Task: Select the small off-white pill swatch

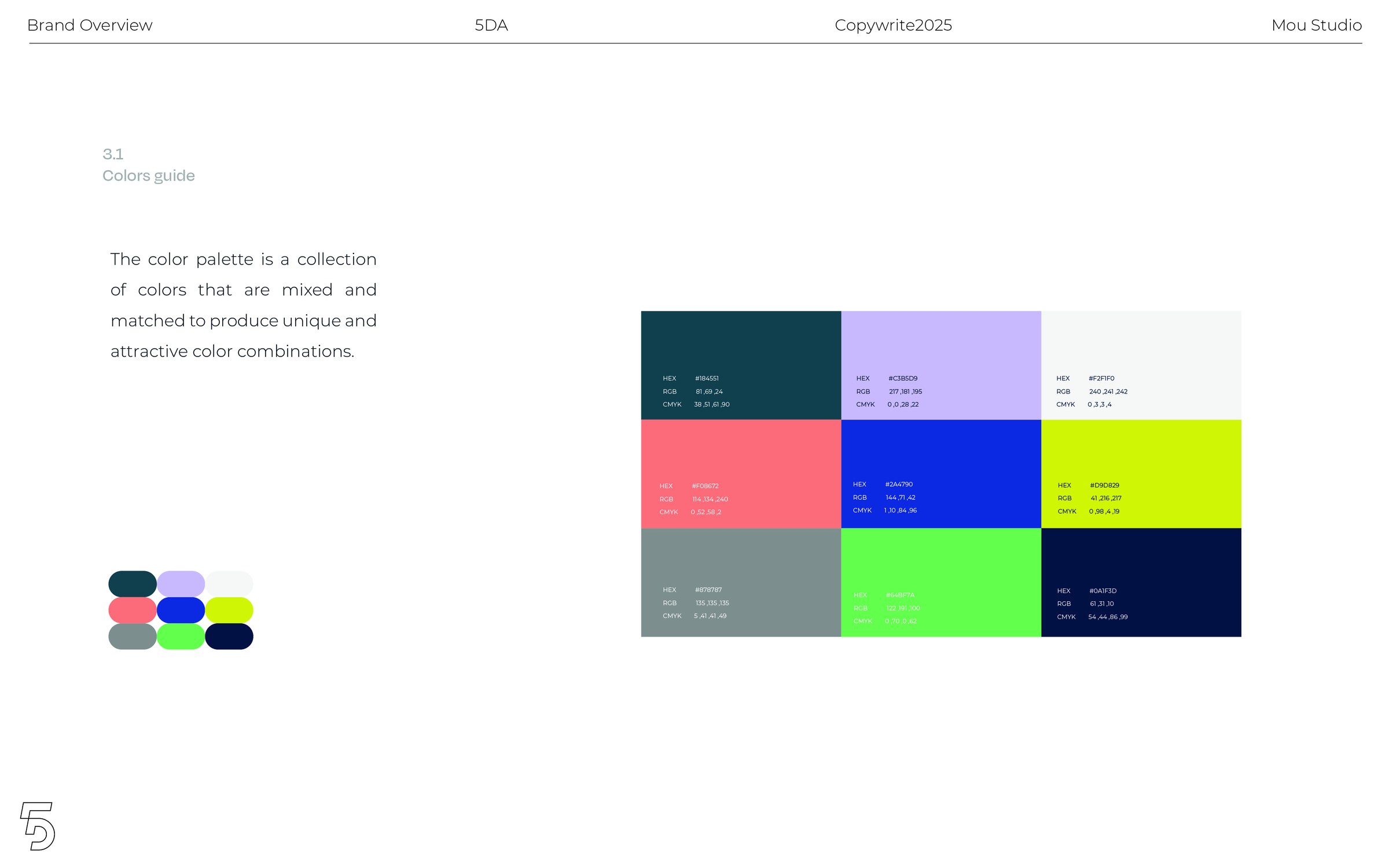Action: pos(229,584)
